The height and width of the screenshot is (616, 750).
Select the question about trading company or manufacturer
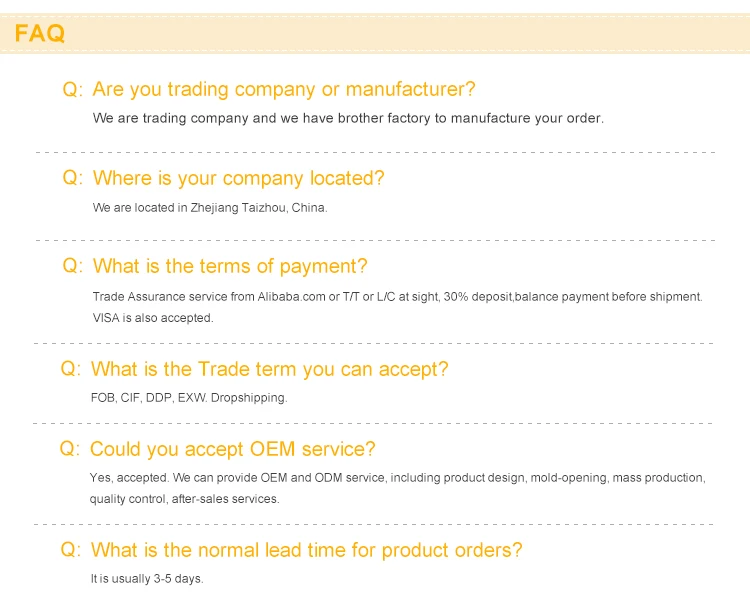click(284, 89)
